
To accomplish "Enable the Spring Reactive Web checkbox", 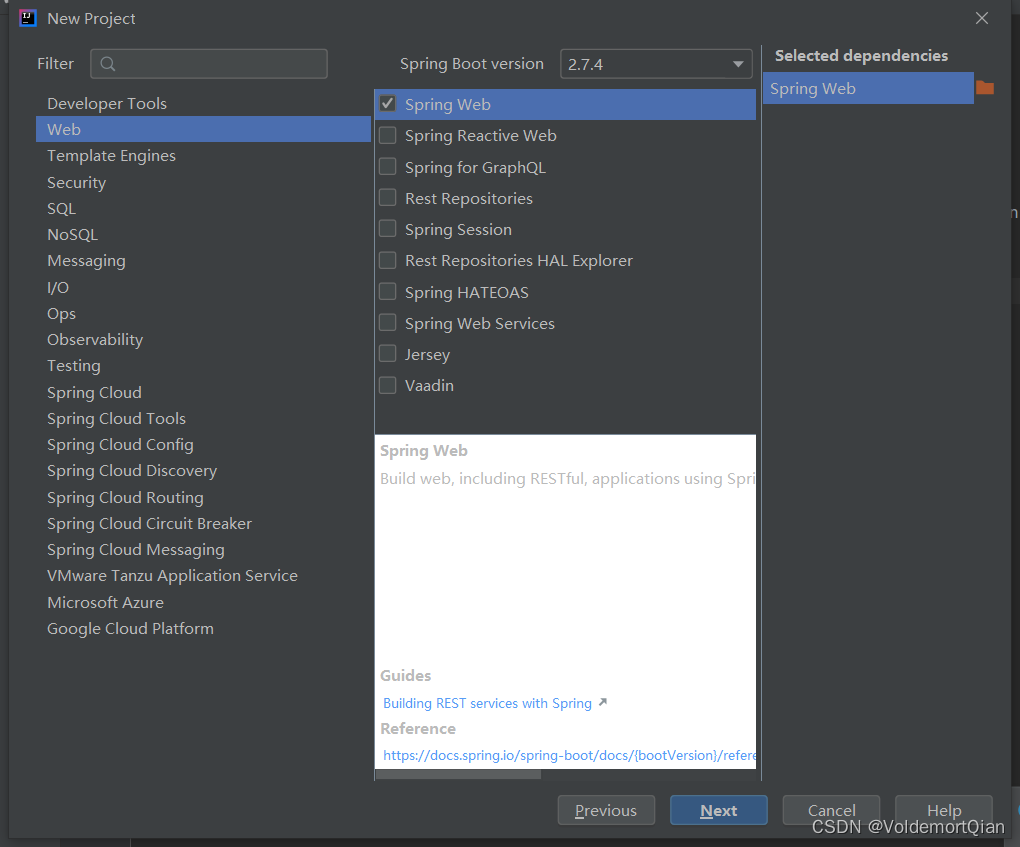I will coord(388,135).
